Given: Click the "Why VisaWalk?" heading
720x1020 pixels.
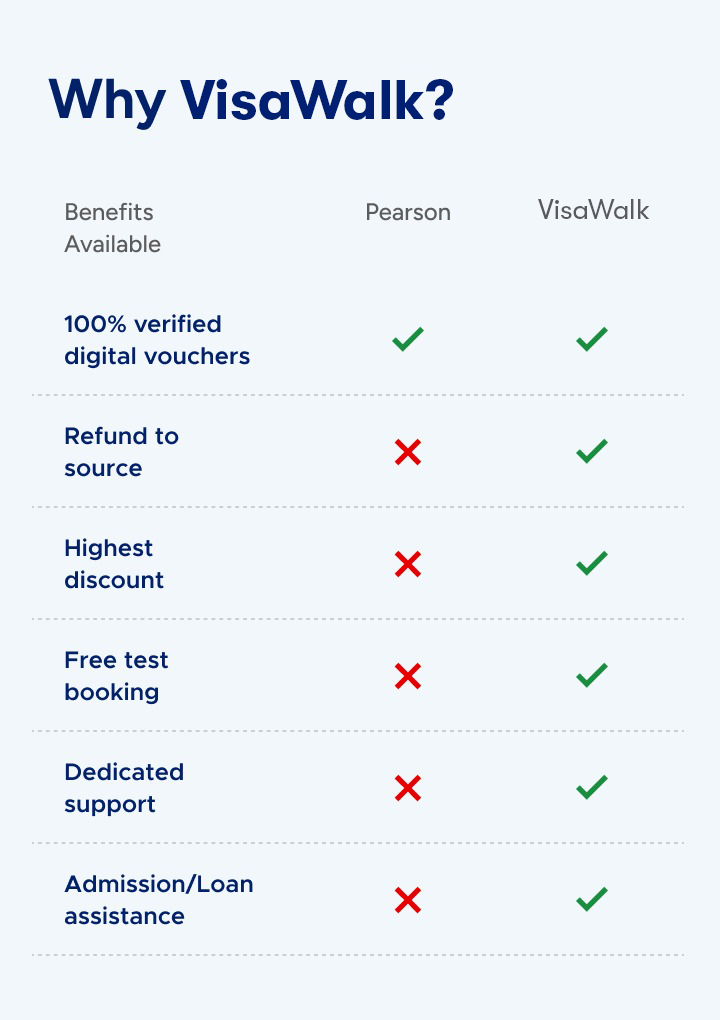Looking at the screenshot, I should click(251, 100).
